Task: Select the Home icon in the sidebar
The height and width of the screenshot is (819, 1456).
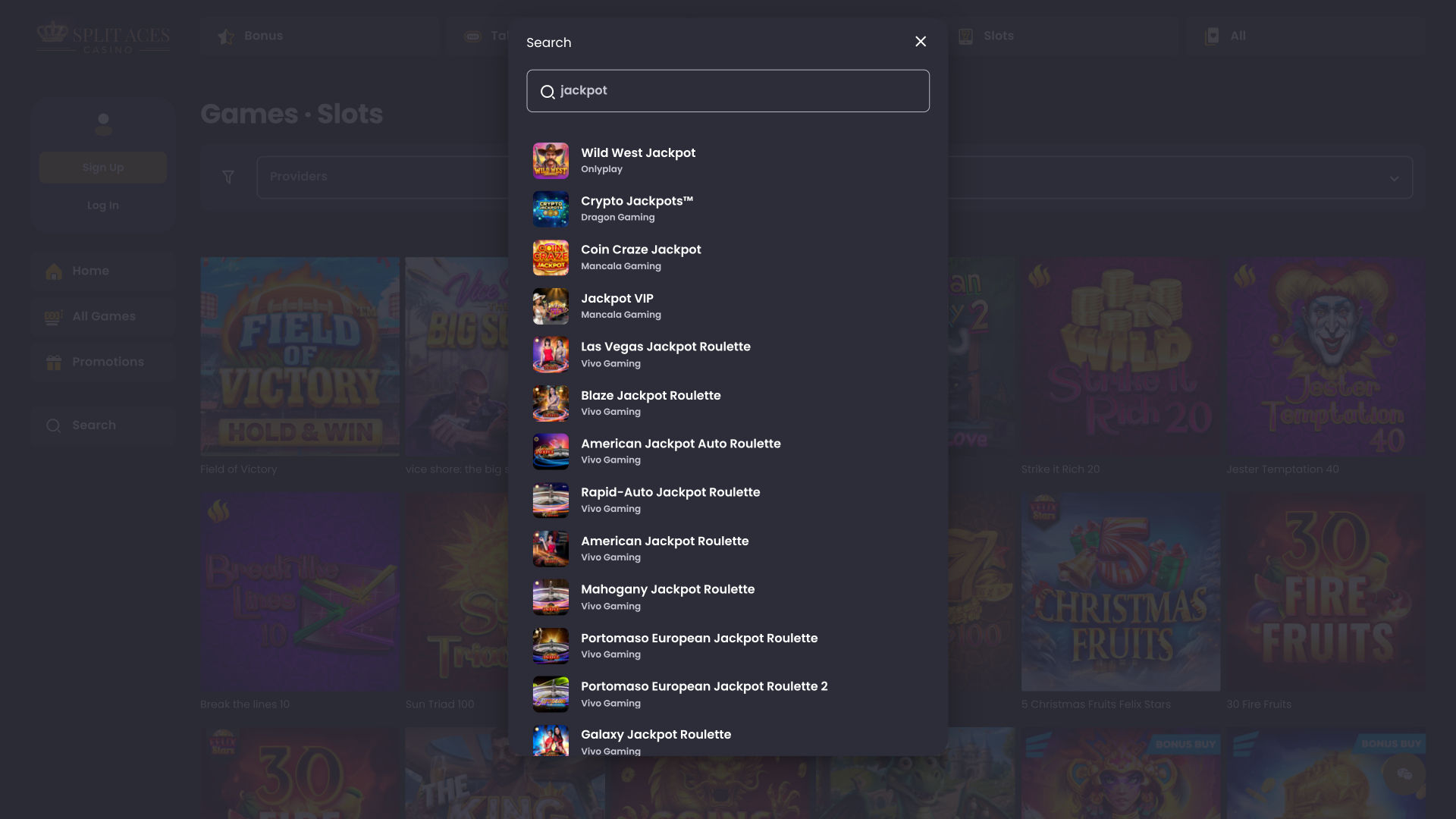Action: coord(54,271)
